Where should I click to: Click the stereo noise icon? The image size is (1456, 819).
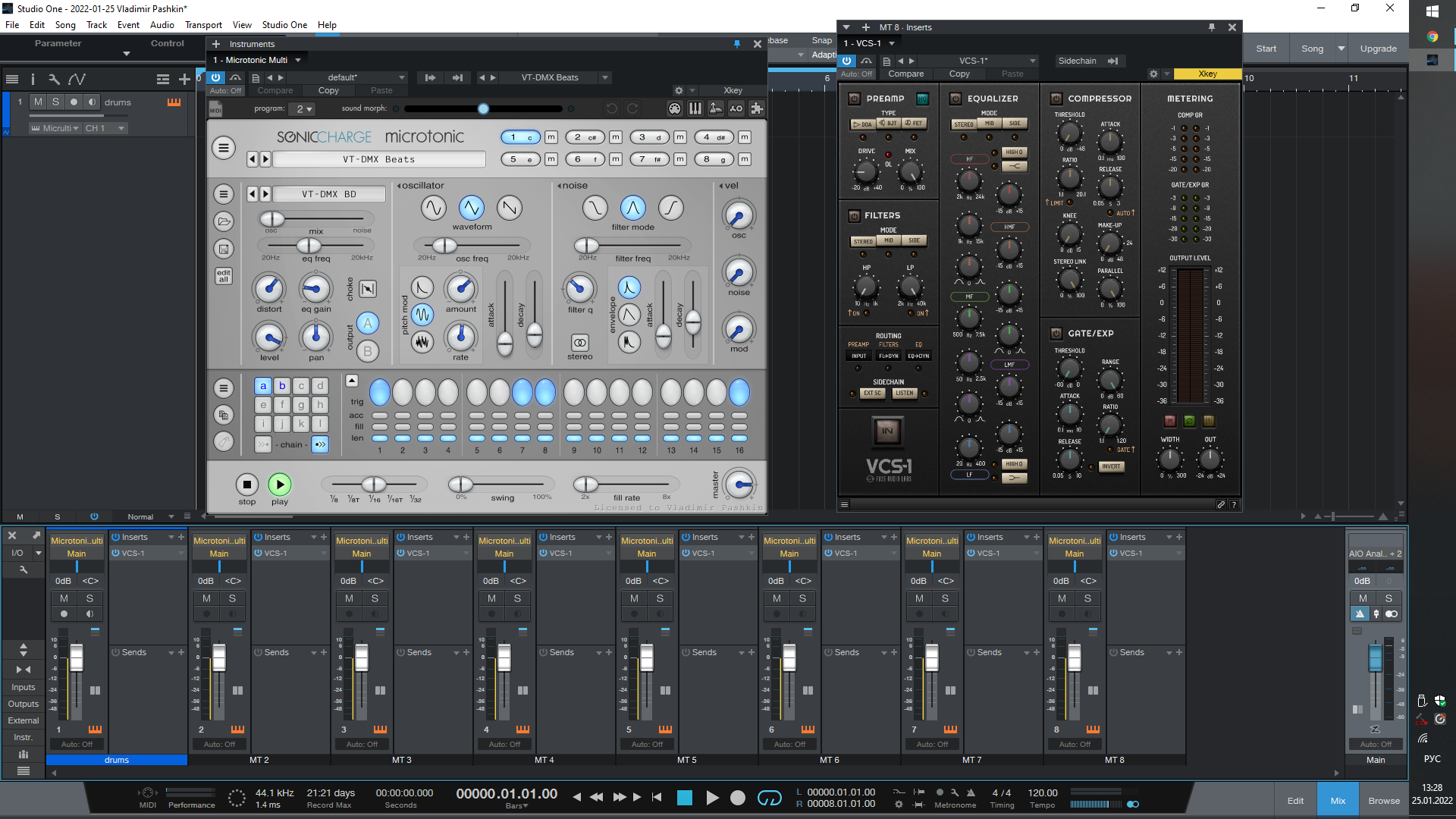point(579,343)
